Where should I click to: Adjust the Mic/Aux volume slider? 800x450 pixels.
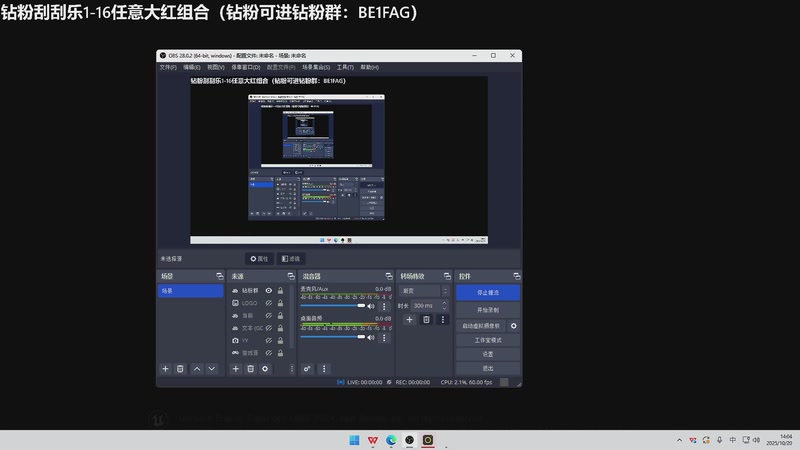[x=333, y=306]
